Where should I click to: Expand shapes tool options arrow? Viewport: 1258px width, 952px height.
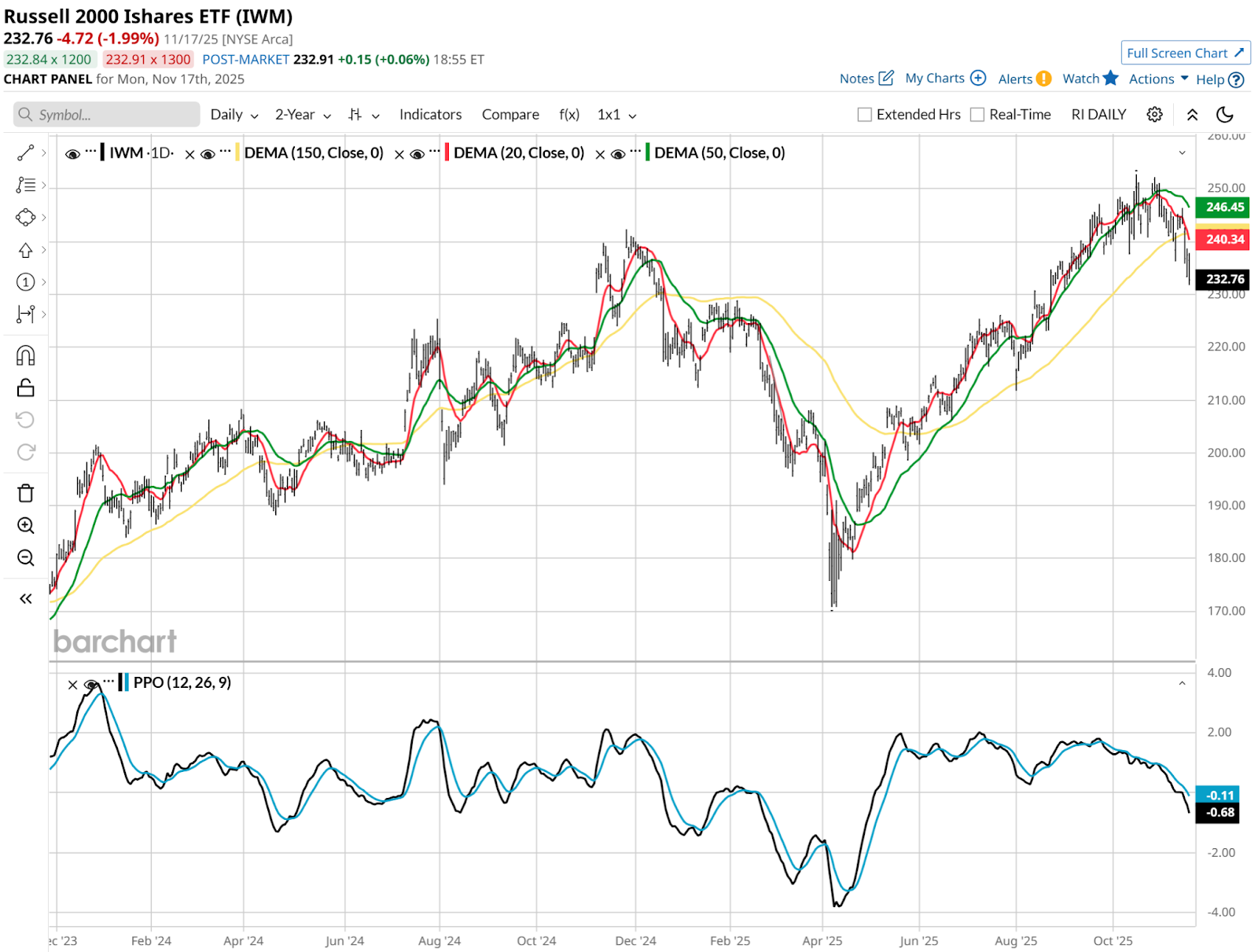44,217
